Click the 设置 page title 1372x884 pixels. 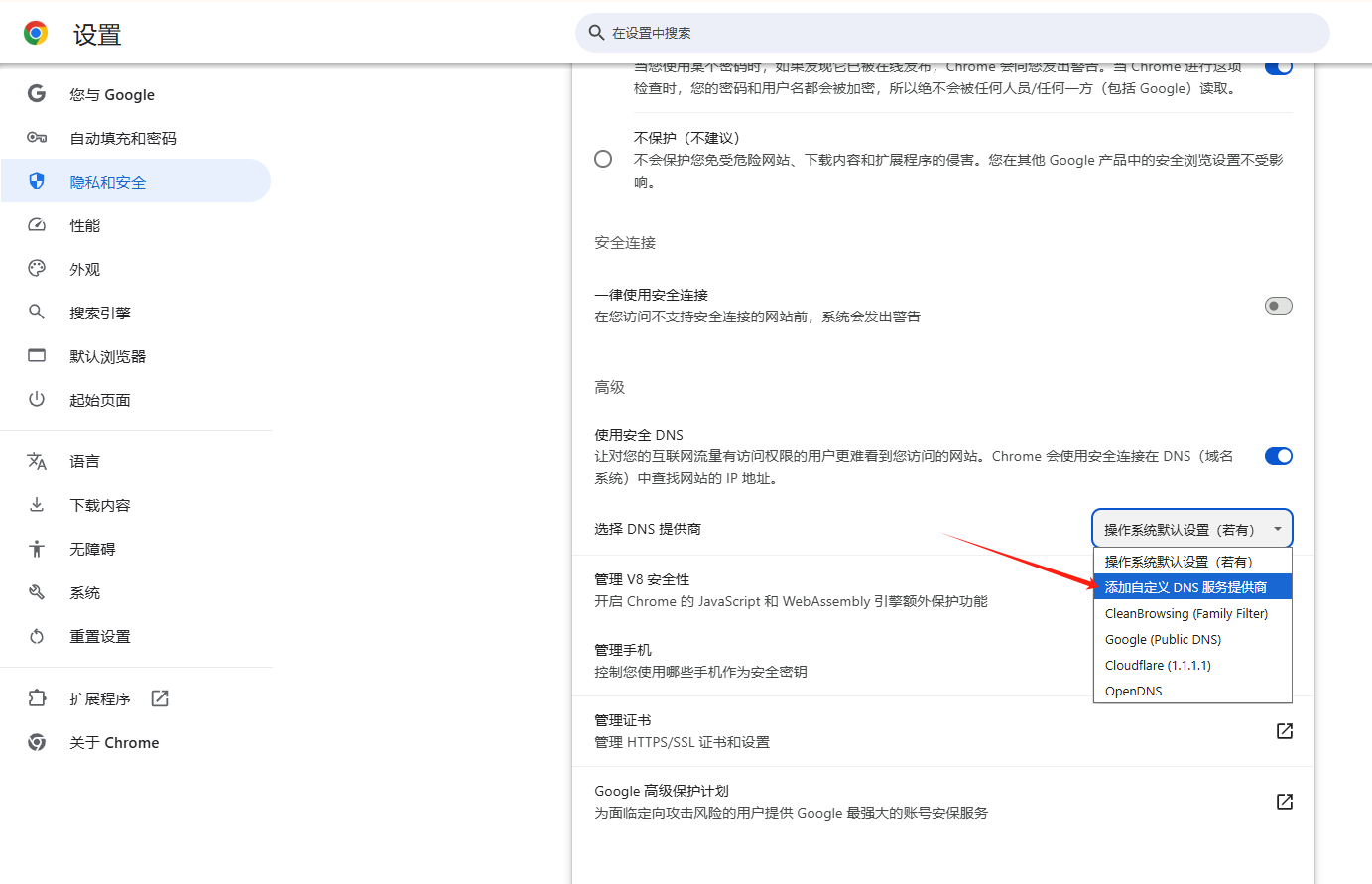(x=97, y=35)
